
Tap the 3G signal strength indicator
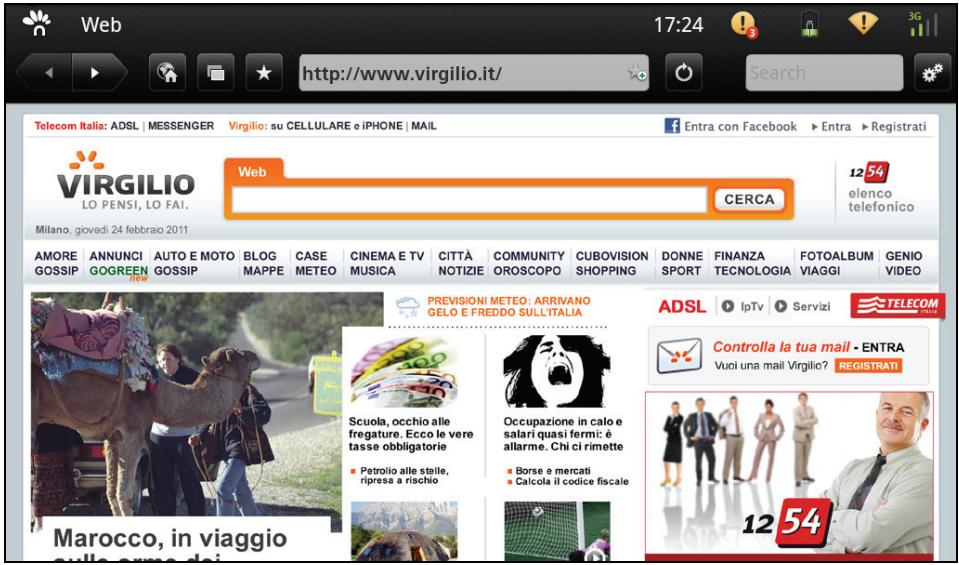[x=922, y=24]
